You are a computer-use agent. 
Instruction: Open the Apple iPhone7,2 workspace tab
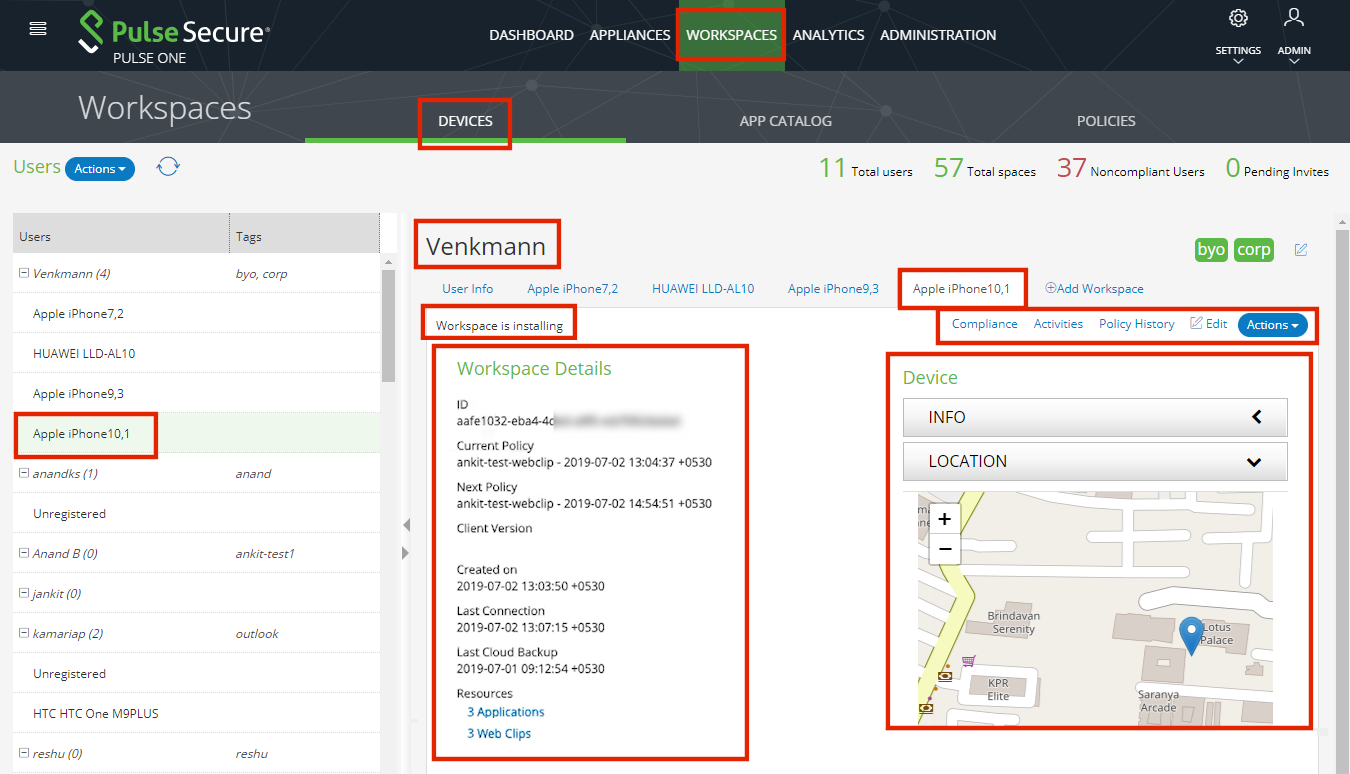(x=573, y=289)
